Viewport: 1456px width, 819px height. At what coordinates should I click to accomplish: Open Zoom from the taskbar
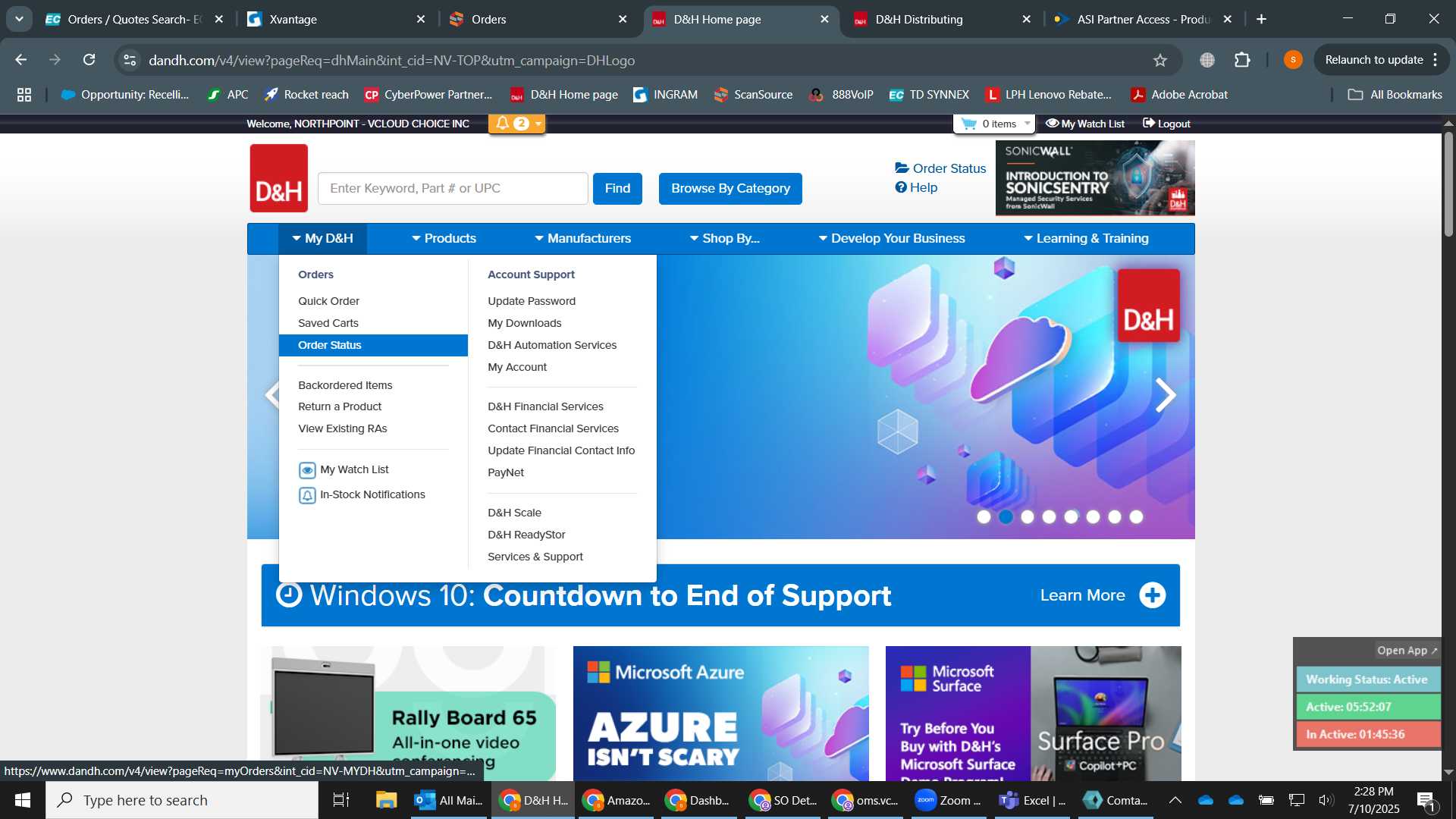pos(948,800)
